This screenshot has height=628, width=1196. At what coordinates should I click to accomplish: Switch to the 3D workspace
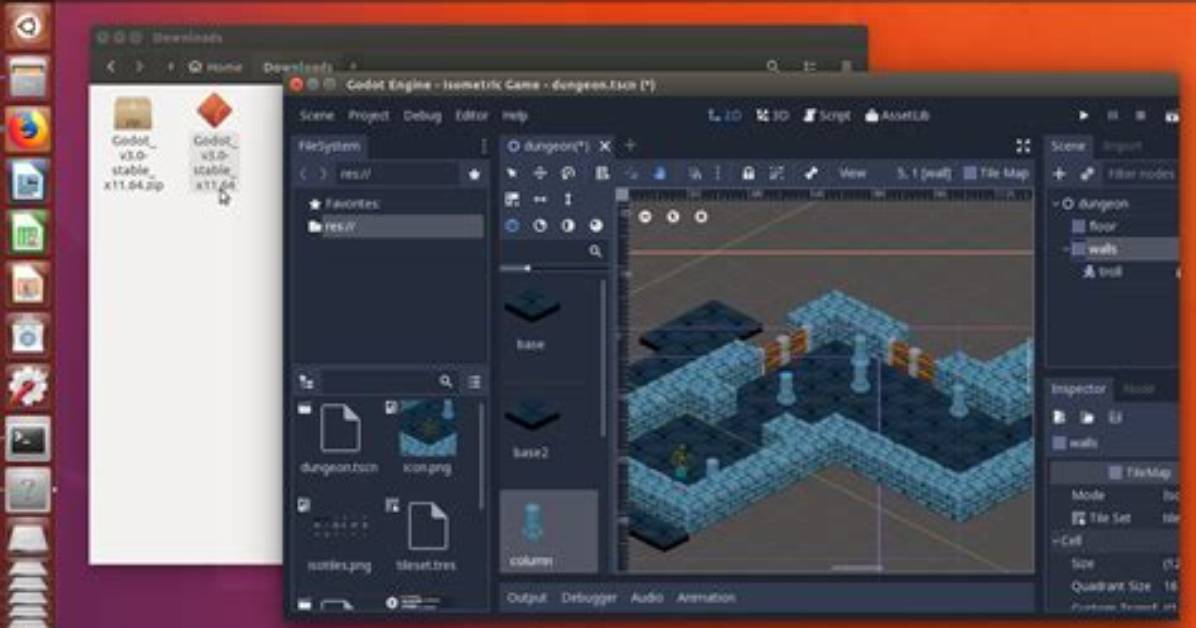point(772,115)
